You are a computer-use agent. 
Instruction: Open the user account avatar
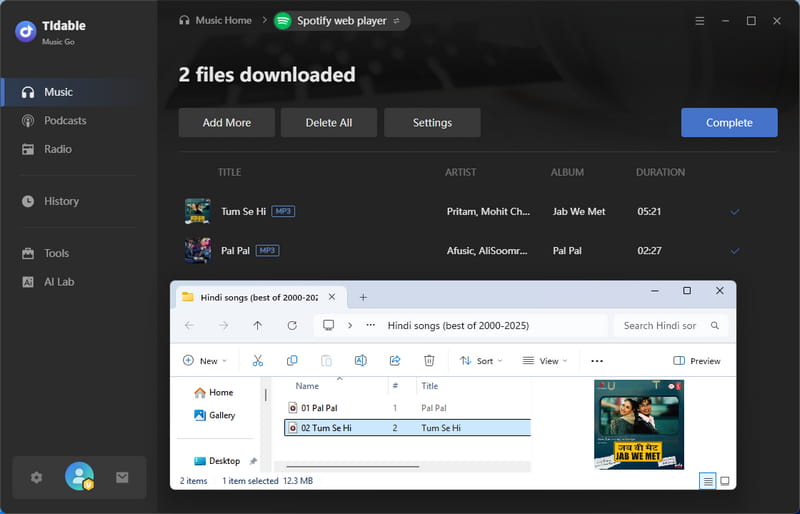point(79,476)
